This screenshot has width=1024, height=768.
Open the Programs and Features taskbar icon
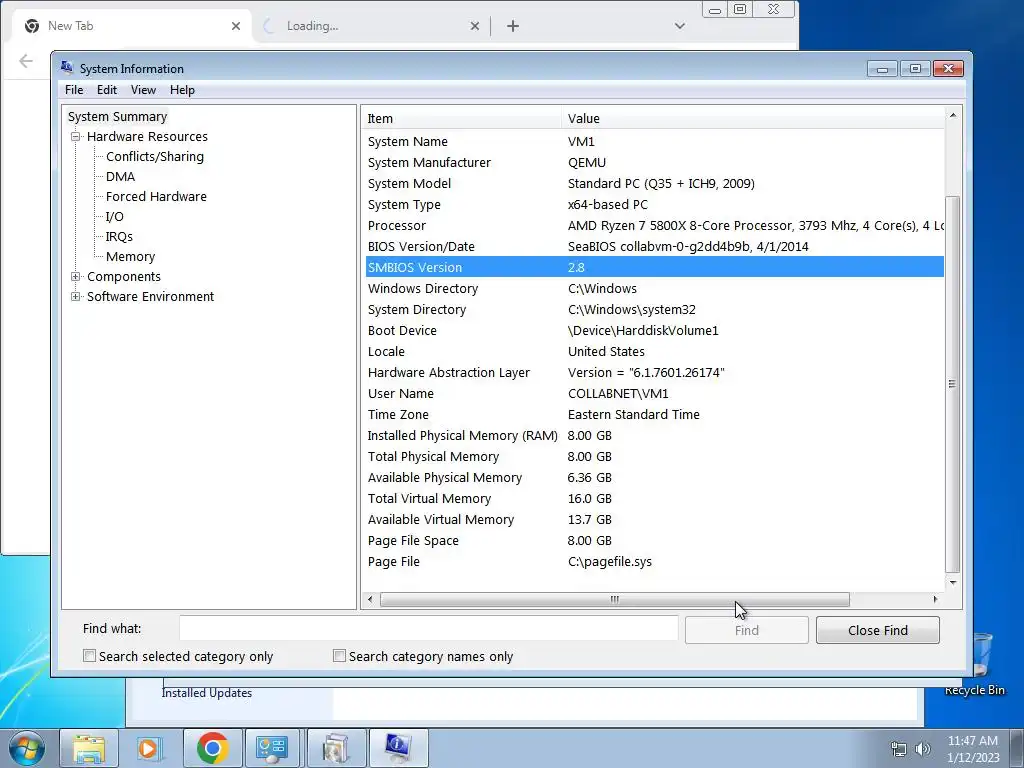[x=336, y=748]
